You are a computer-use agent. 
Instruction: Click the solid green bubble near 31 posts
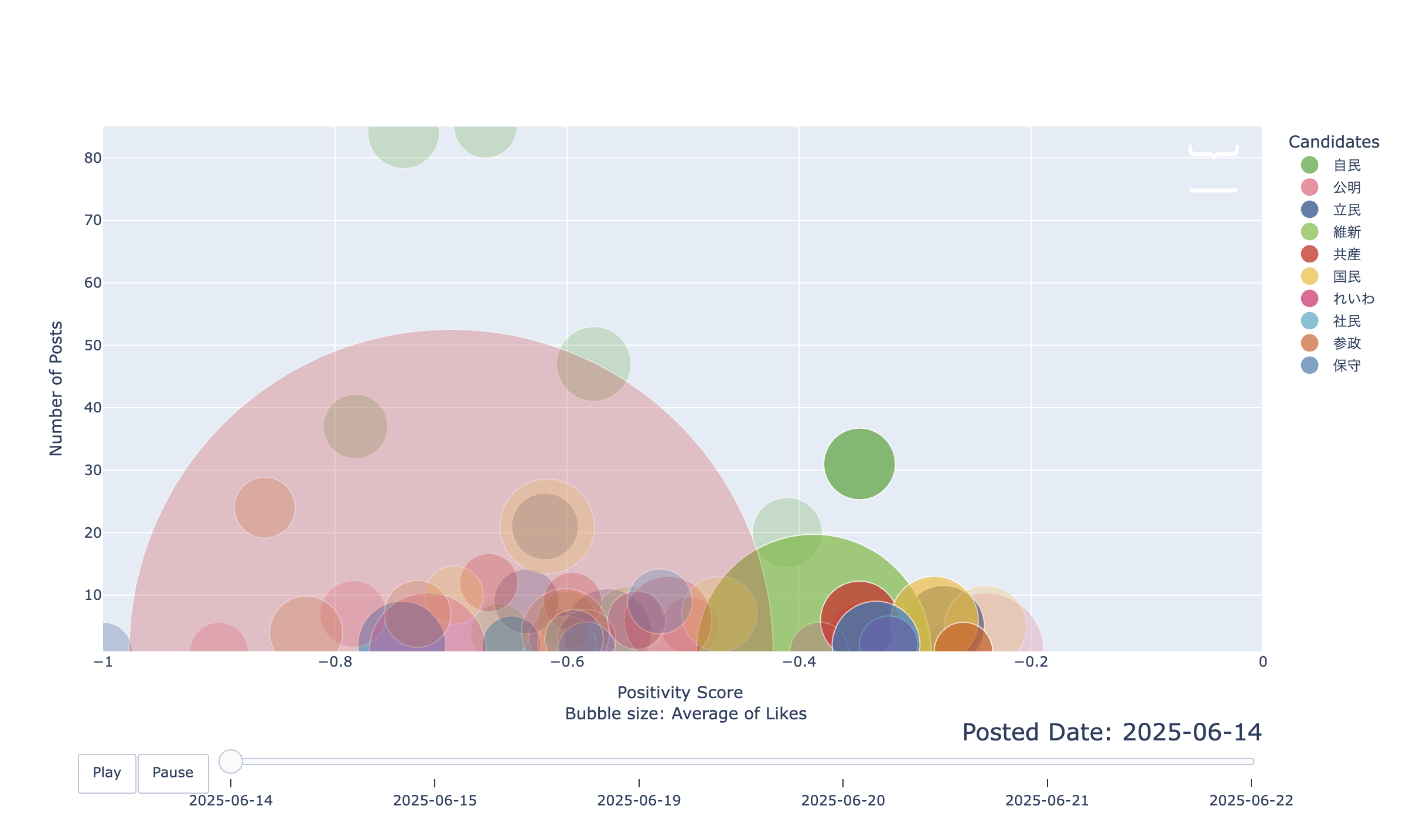click(x=859, y=464)
